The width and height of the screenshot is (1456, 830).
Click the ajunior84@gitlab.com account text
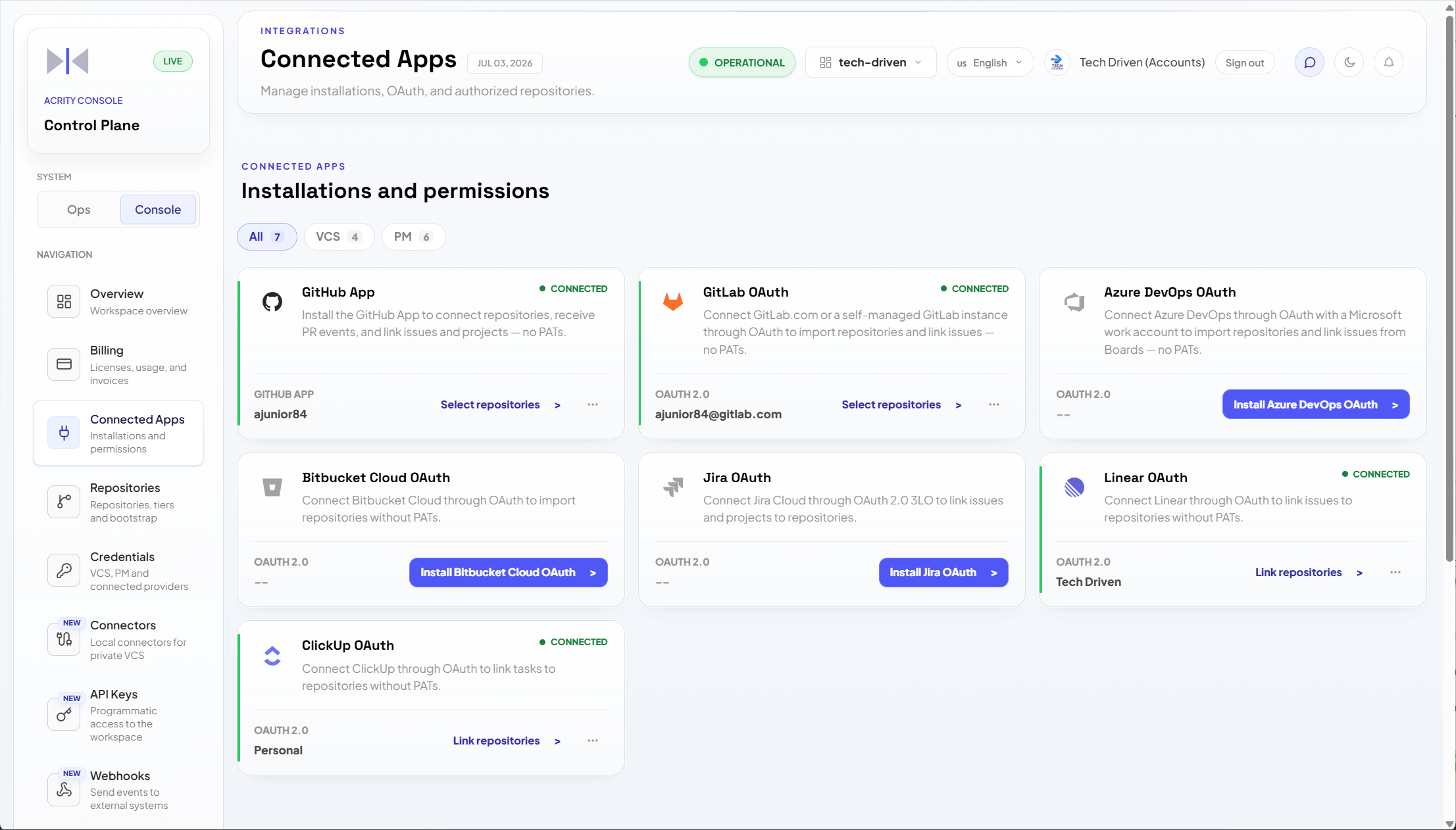point(718,414)
